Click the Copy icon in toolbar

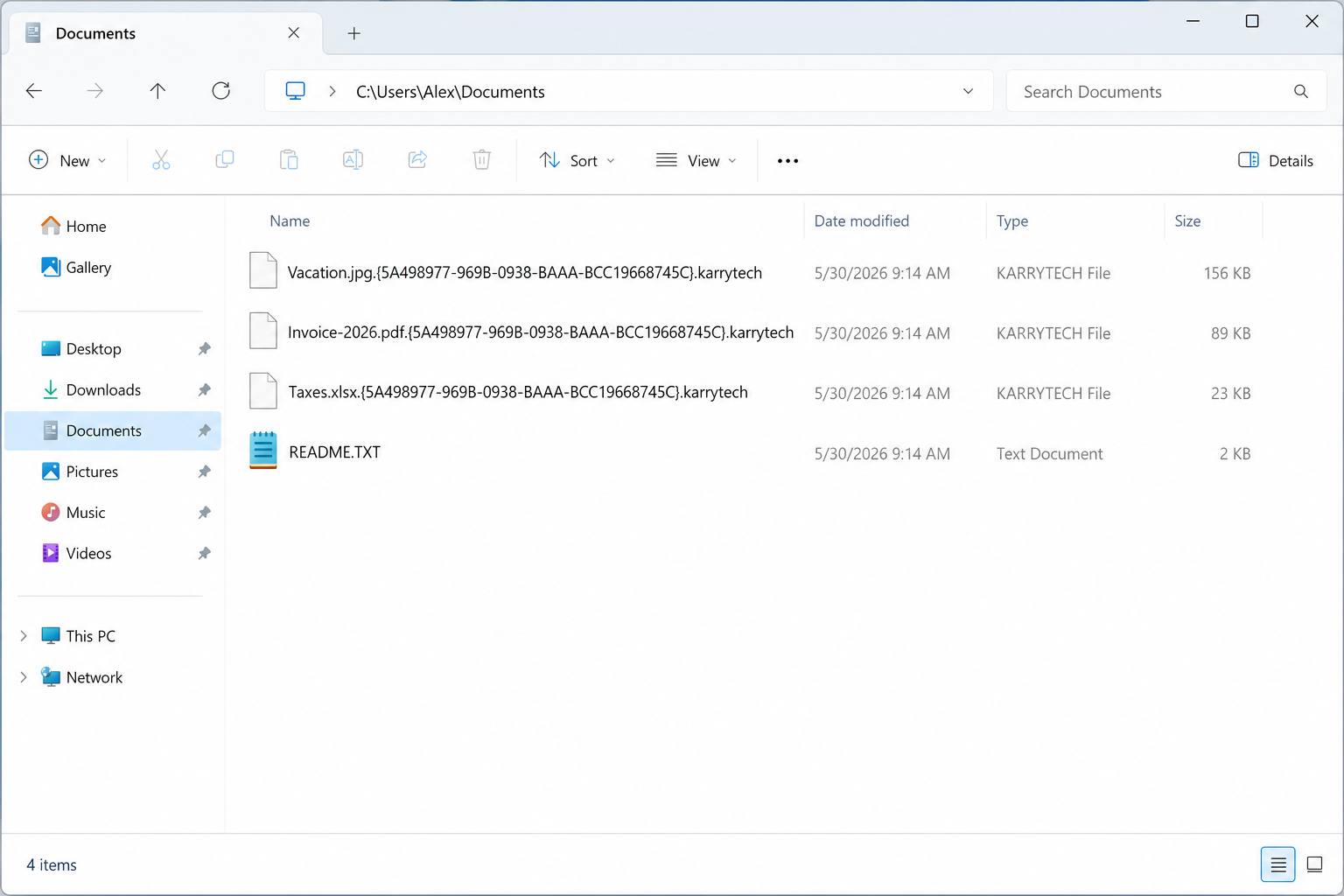pos(225,160)
